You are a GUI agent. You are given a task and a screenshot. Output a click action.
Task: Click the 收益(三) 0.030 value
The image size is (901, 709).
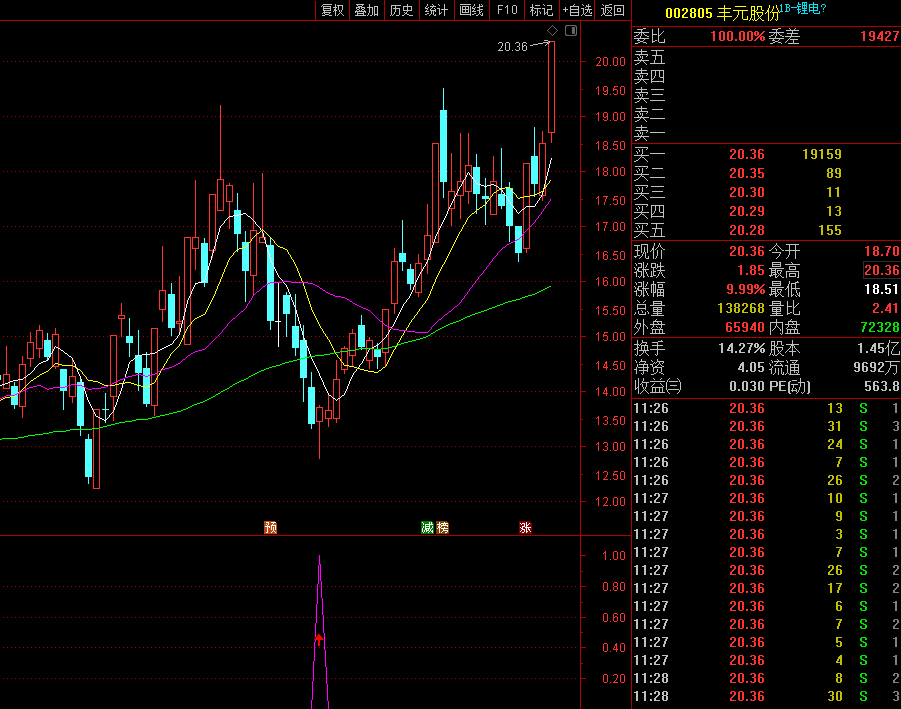747,387
